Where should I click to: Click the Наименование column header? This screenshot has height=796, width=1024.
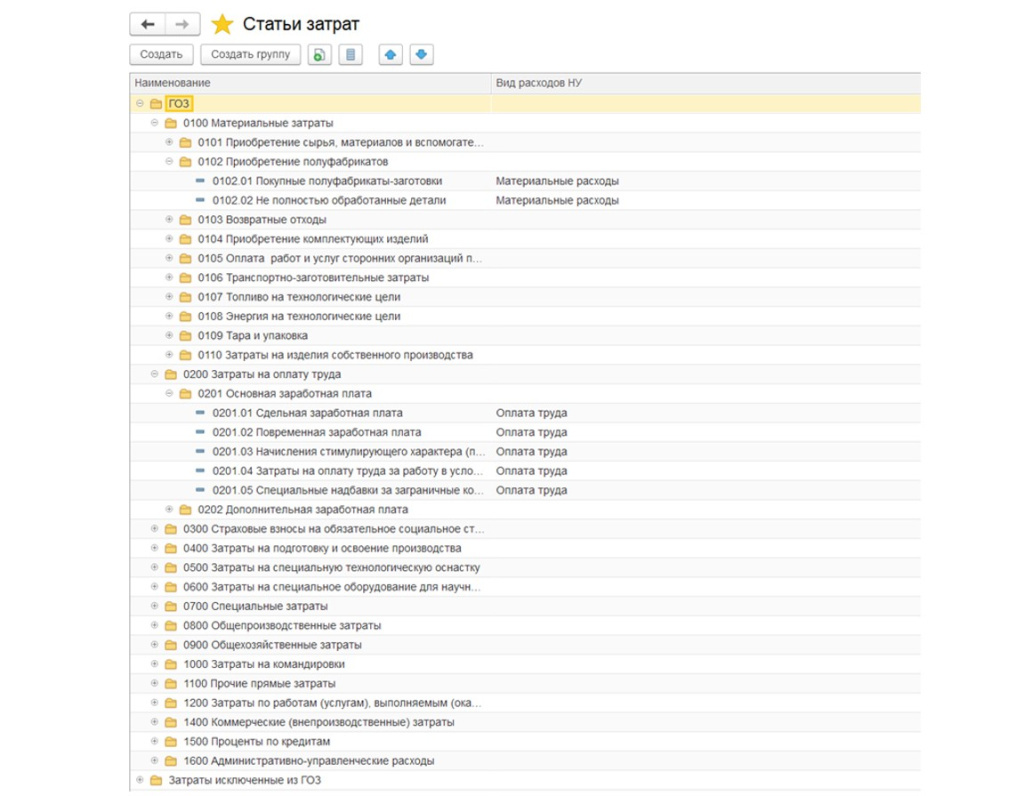point(310,83)
